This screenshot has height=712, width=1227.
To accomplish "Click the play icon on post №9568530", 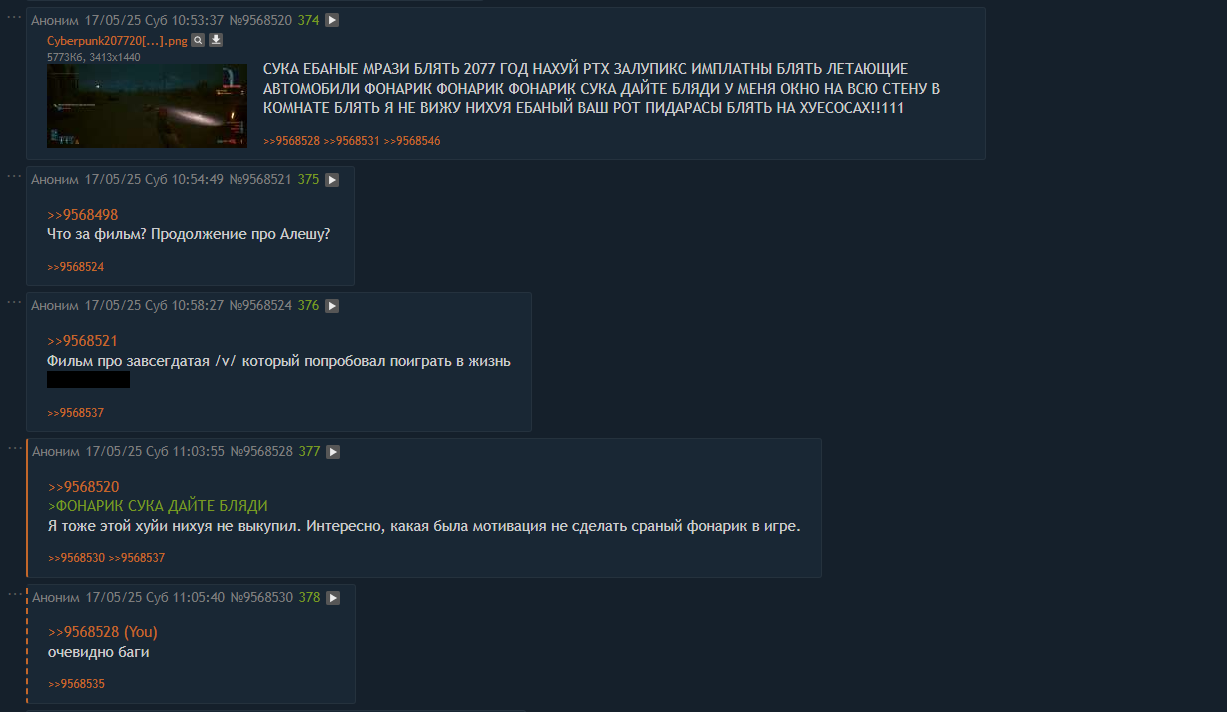I will click(x=333, y=598).
